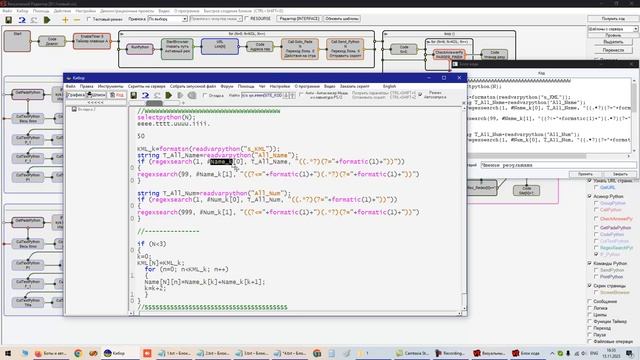The width and height of the screenshot is (640, 360).
Task: Expand the Логика group
Action: pyautogui.click(x=589, y=308)
